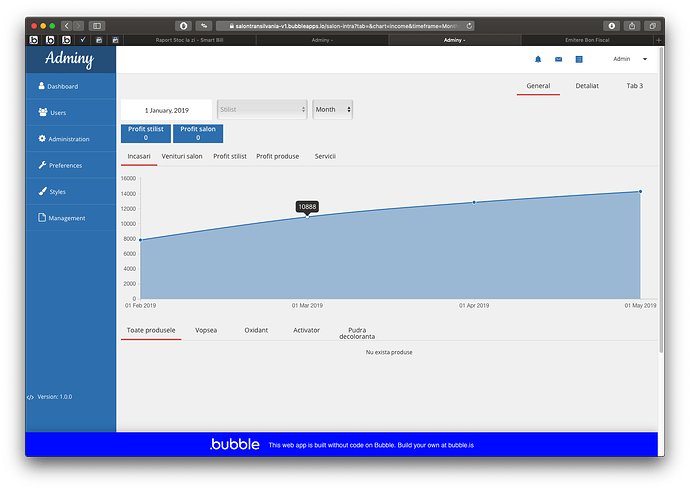Click the 01 Apr 2019 chart data point
The width and height of the screenshot is (690, 490).
point(474,202)
